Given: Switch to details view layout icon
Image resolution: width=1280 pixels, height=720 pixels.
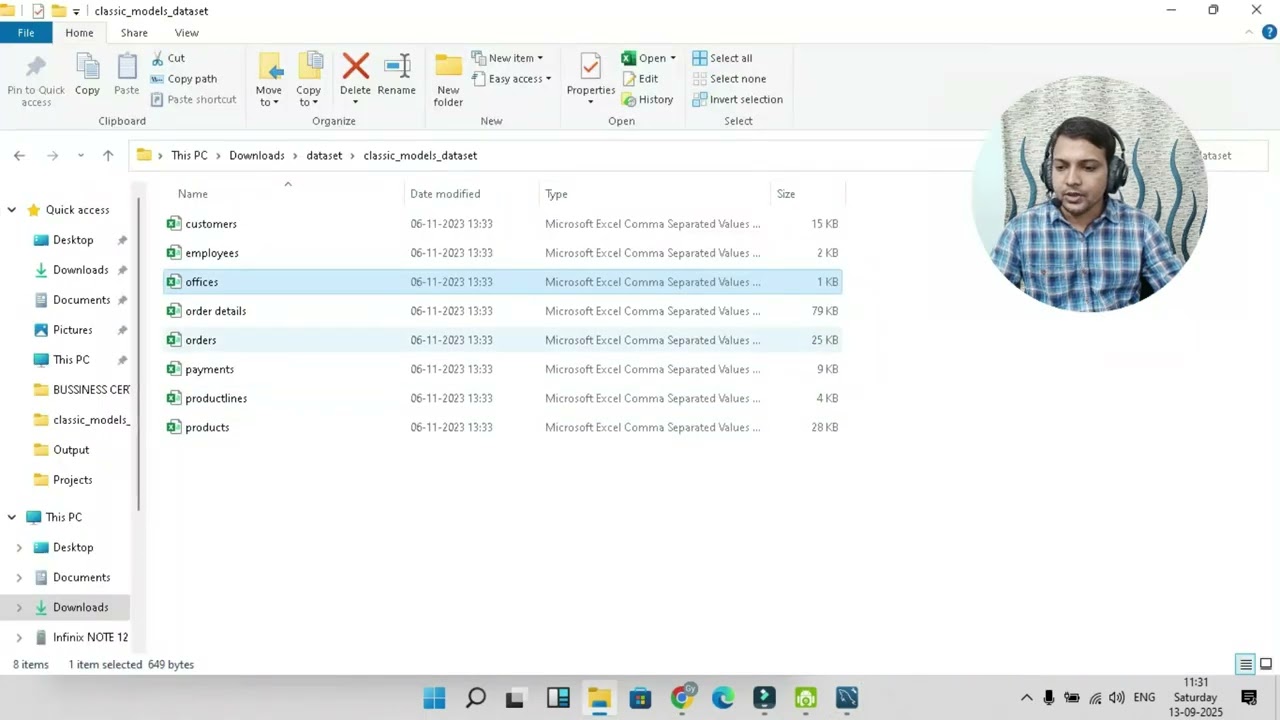Looking at the screenshot, I should click(x=1245, y=664).
